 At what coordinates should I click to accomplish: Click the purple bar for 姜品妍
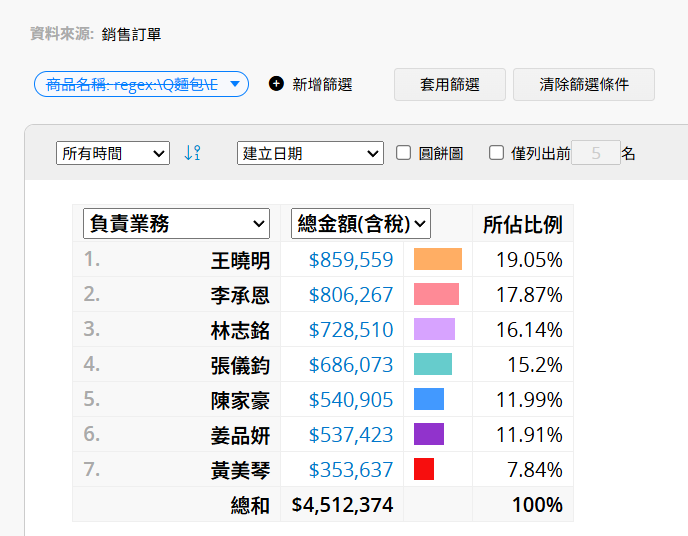tap(429, 434)
